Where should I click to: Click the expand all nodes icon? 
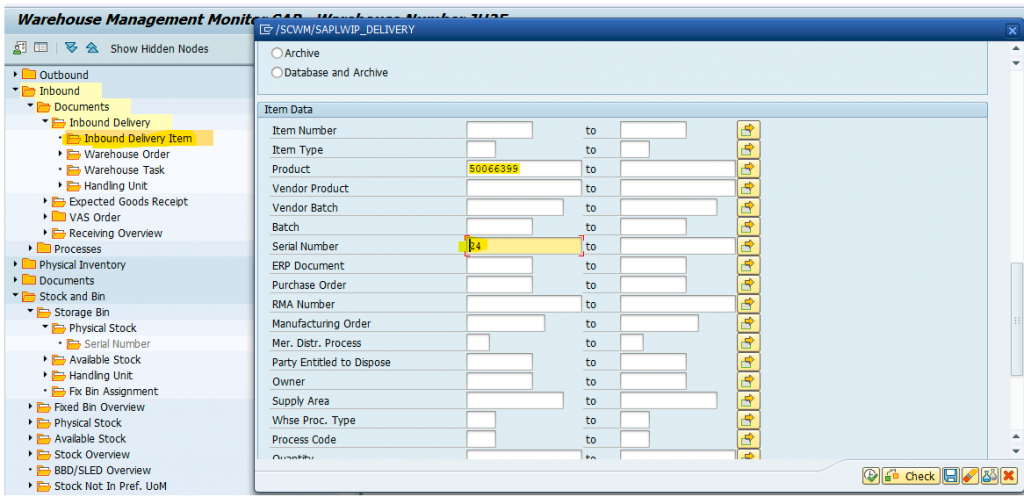(x=71, y=48)
